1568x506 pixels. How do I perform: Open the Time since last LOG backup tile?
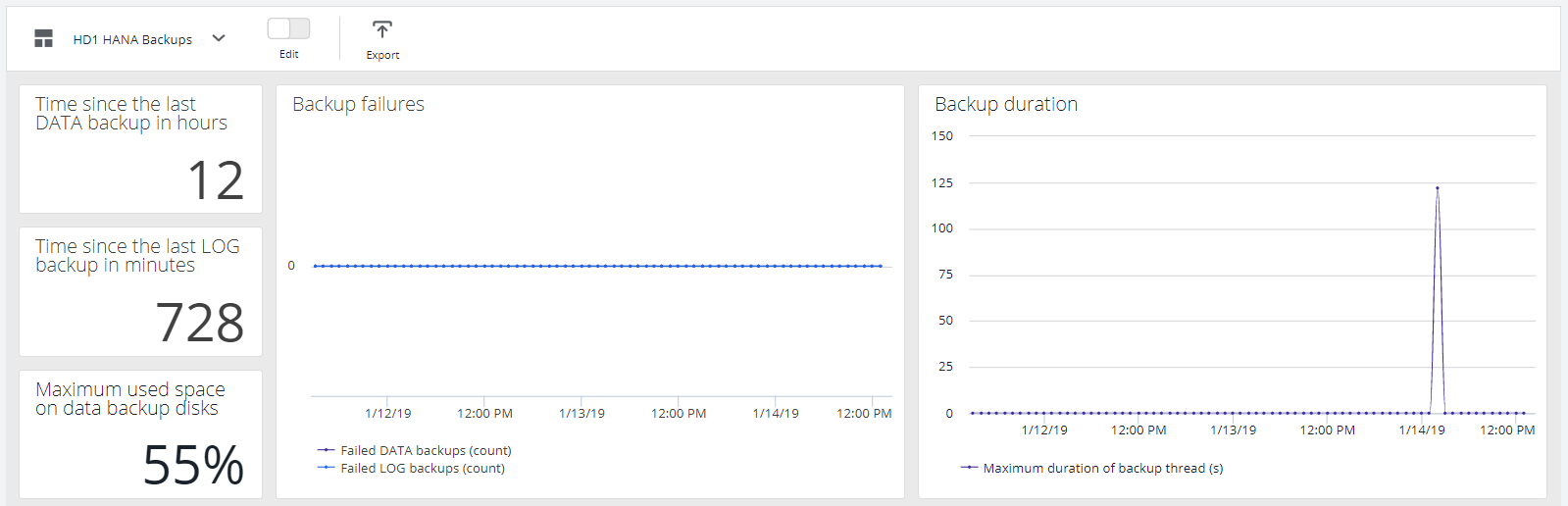[x=140, y=292]
